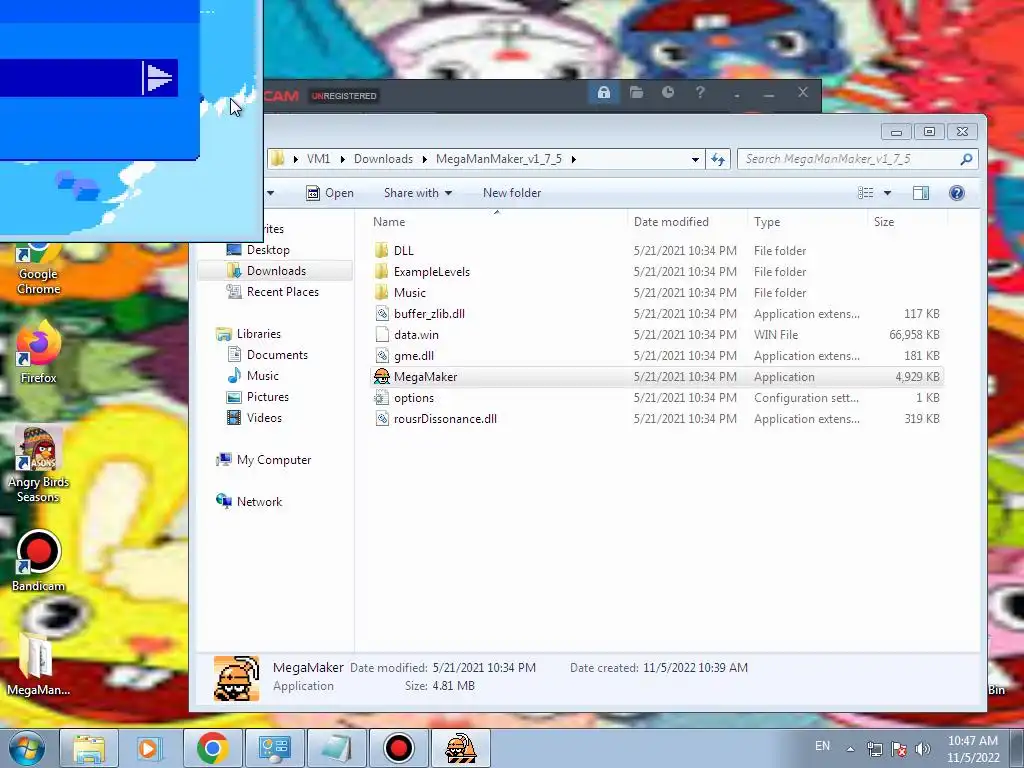Select the options configuration file
Image resolution: width=1024 pixels, height=768 pixels.
(x=413, y=398)
